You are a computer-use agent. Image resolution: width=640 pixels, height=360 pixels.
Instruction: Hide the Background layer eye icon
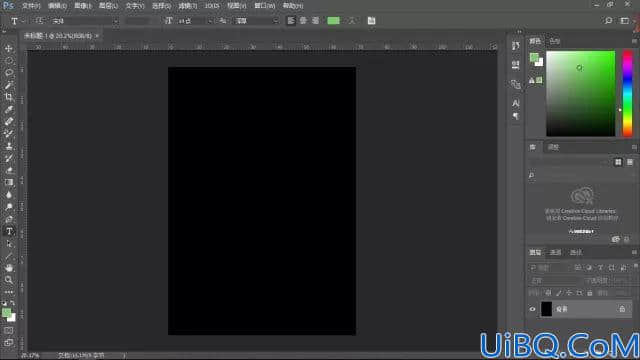pyautogui.click(x=532, y=309)
